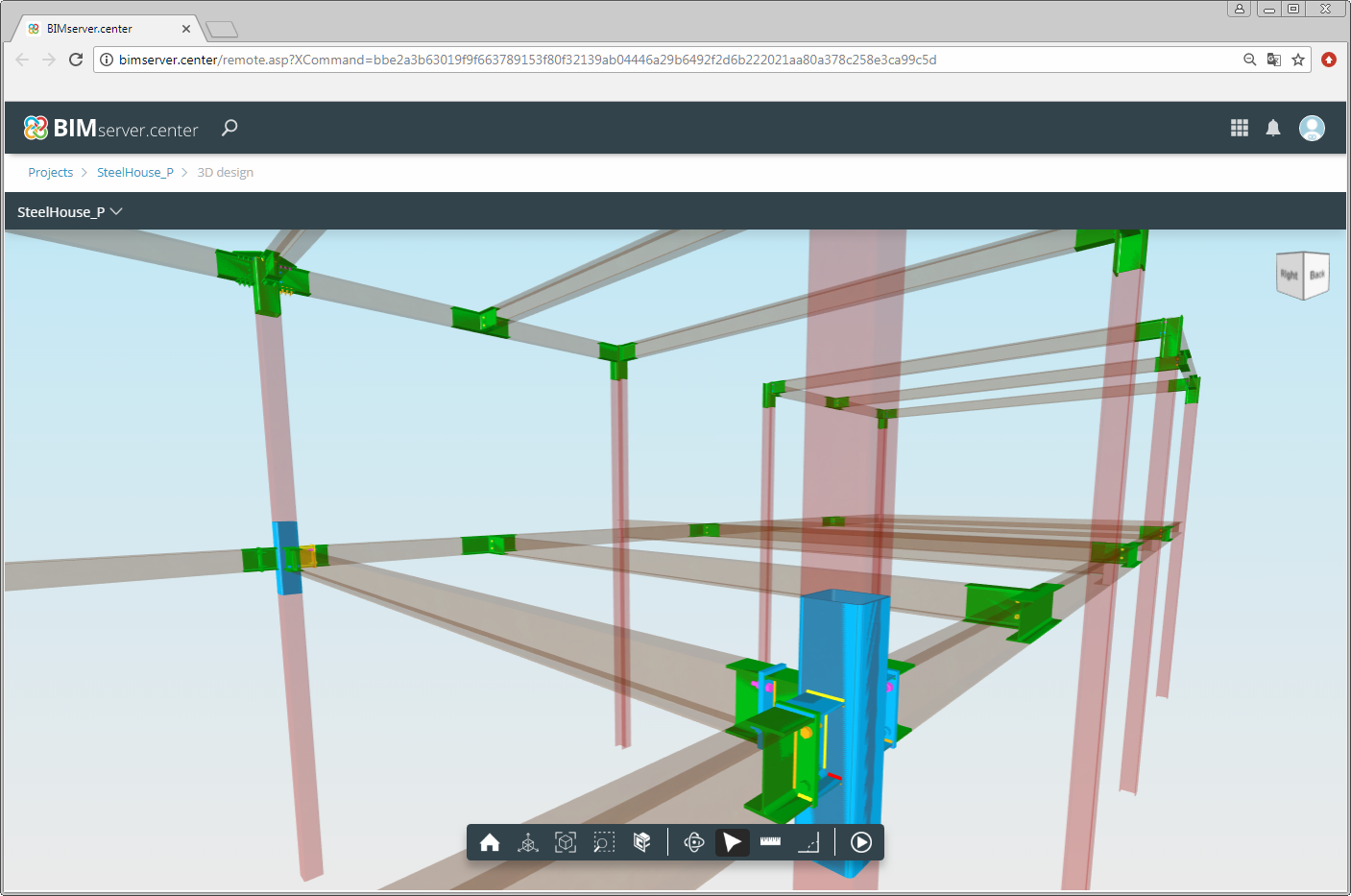Choose the orbit rotation tool
This screenshot has width=1351, height=896.
(694, 842)
